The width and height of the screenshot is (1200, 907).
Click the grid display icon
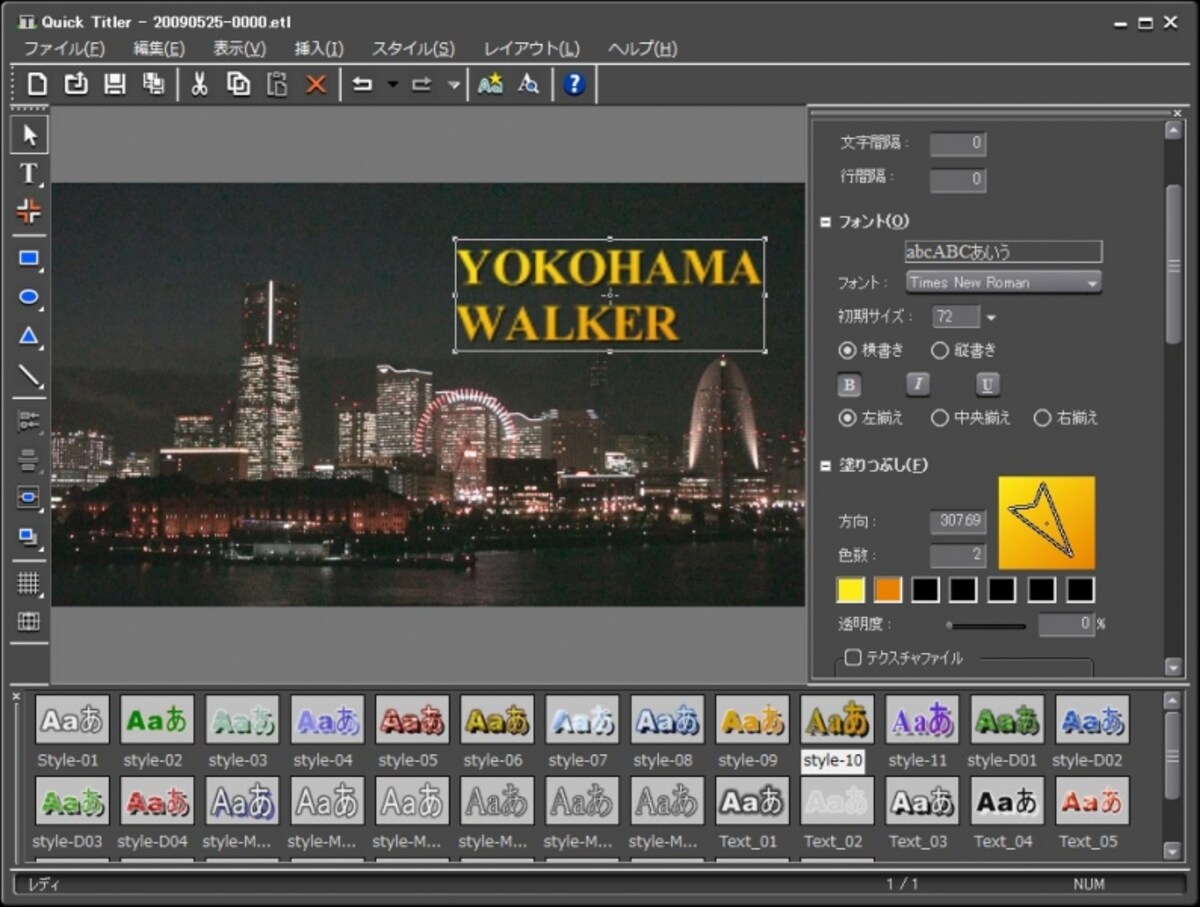(29, 584)
